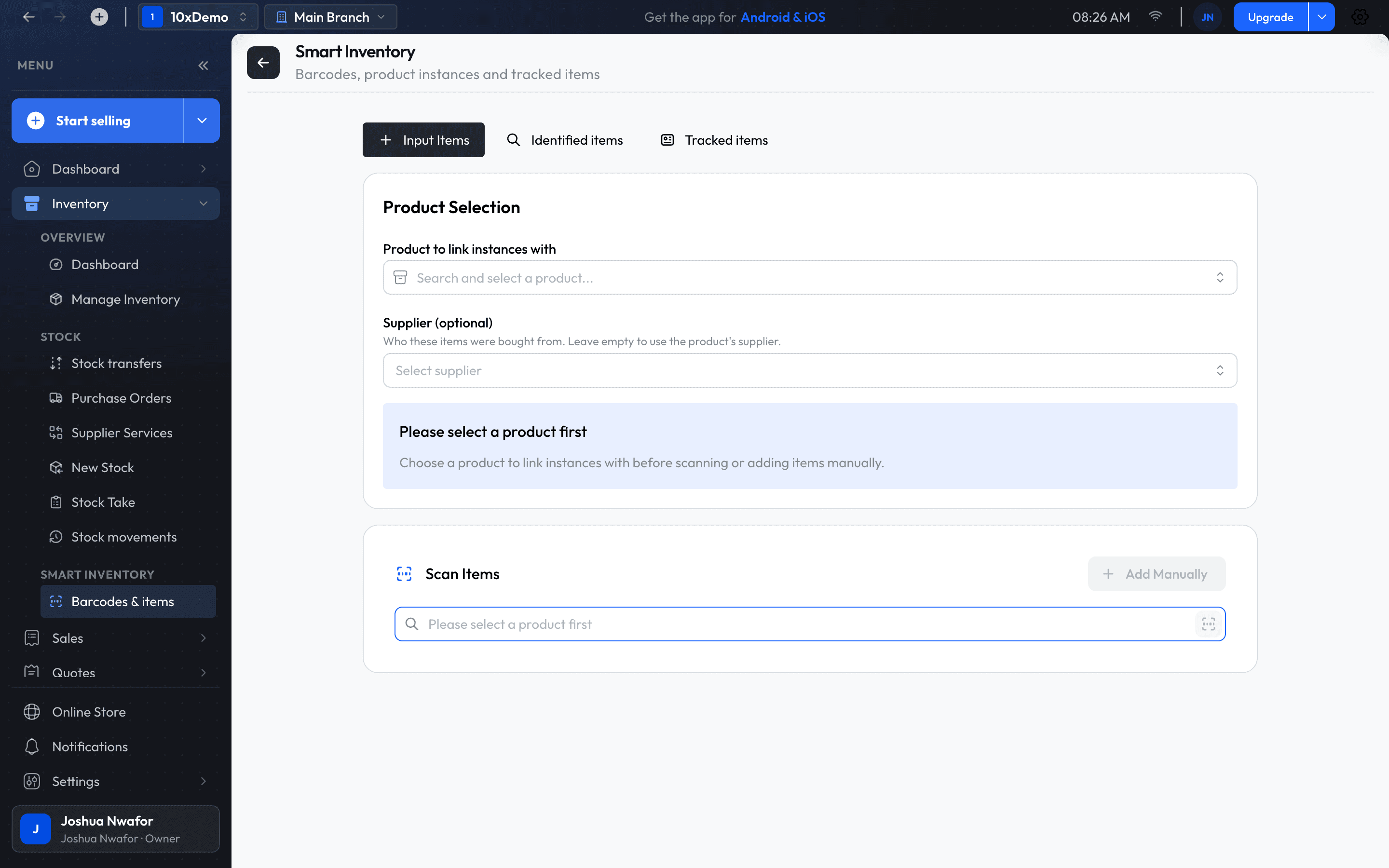Open the product search dropdown
Image resolution: width=1389 pixels, height=868 pixels.
pyautogui.click(x=810, y=277)
